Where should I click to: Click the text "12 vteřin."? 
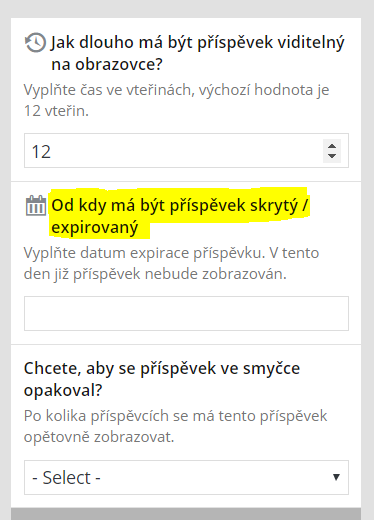56,111
